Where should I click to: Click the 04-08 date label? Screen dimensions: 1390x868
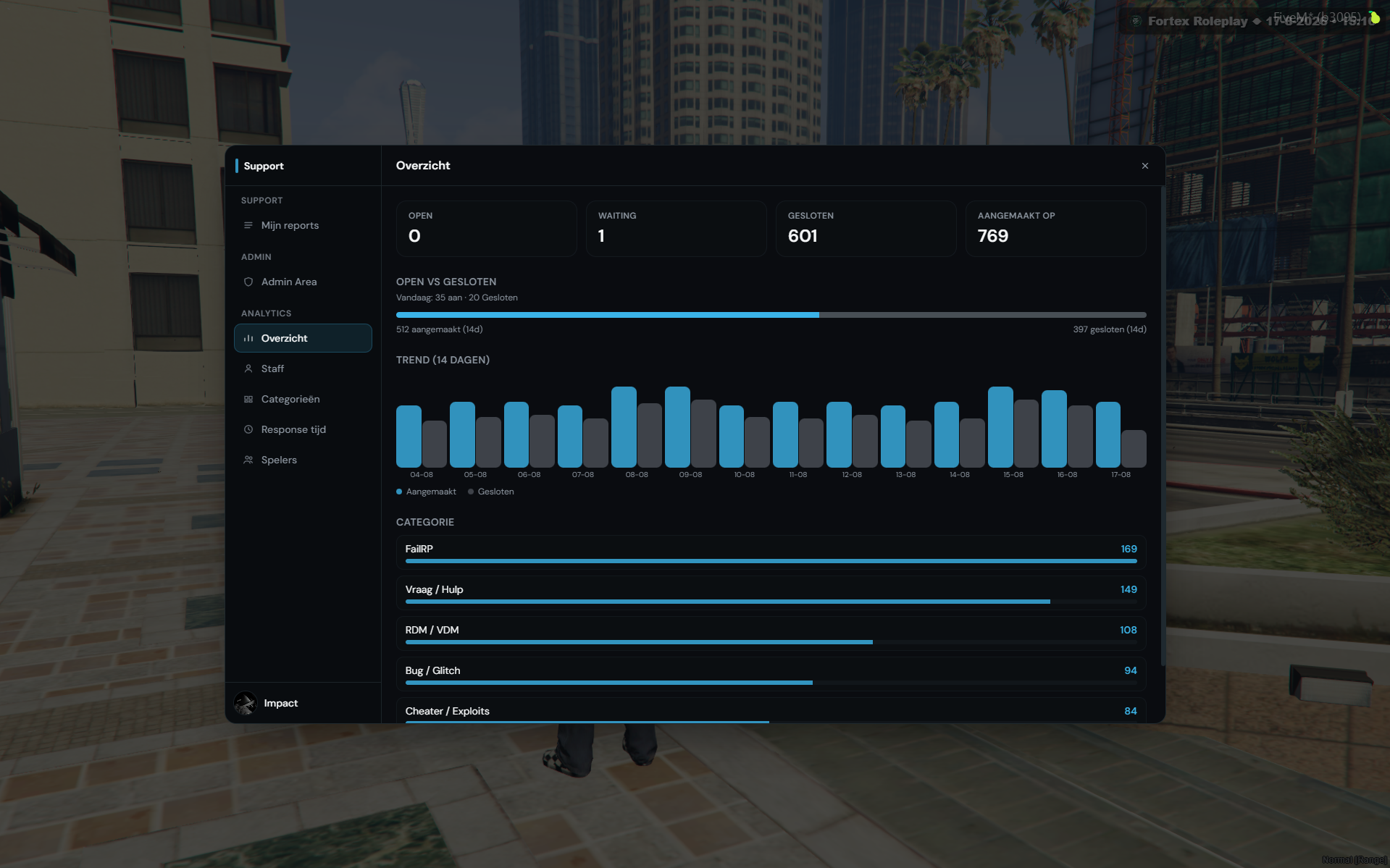[422, 475]
